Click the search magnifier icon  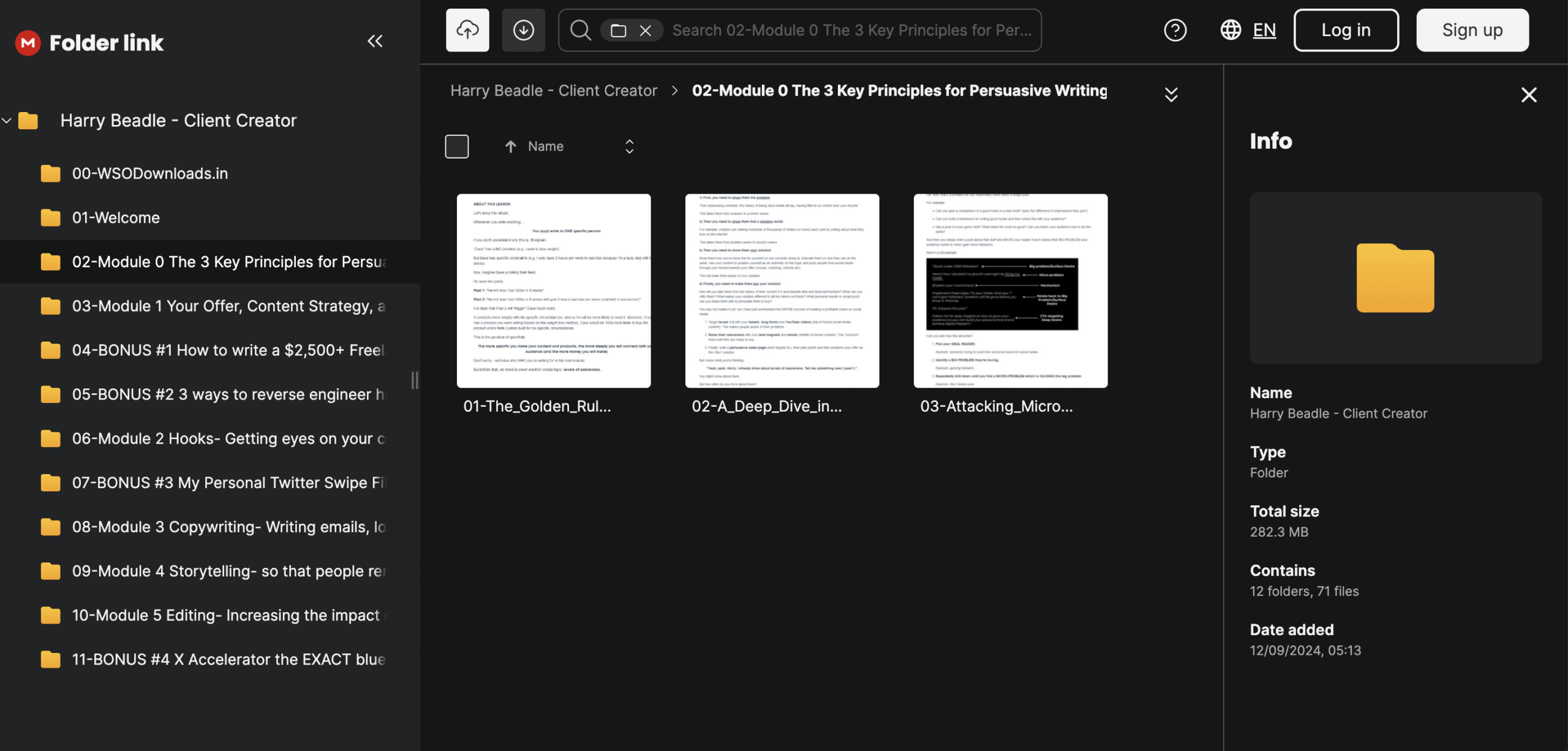[580, 30]
